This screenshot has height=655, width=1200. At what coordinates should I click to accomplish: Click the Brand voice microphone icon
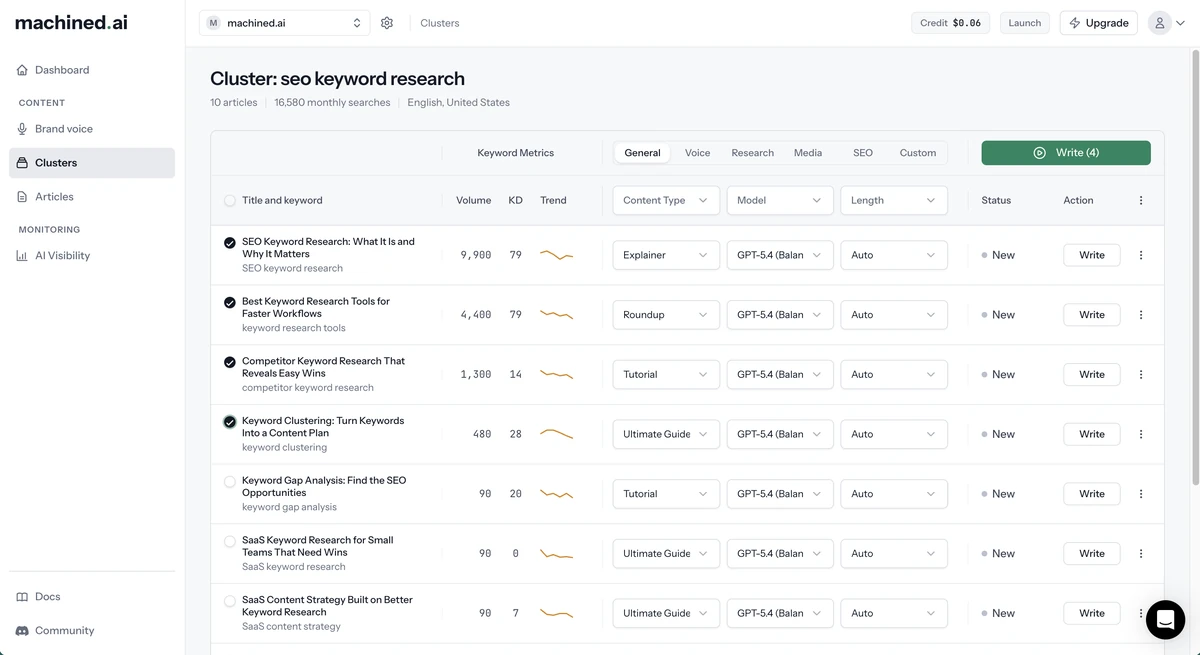(23, 129)
